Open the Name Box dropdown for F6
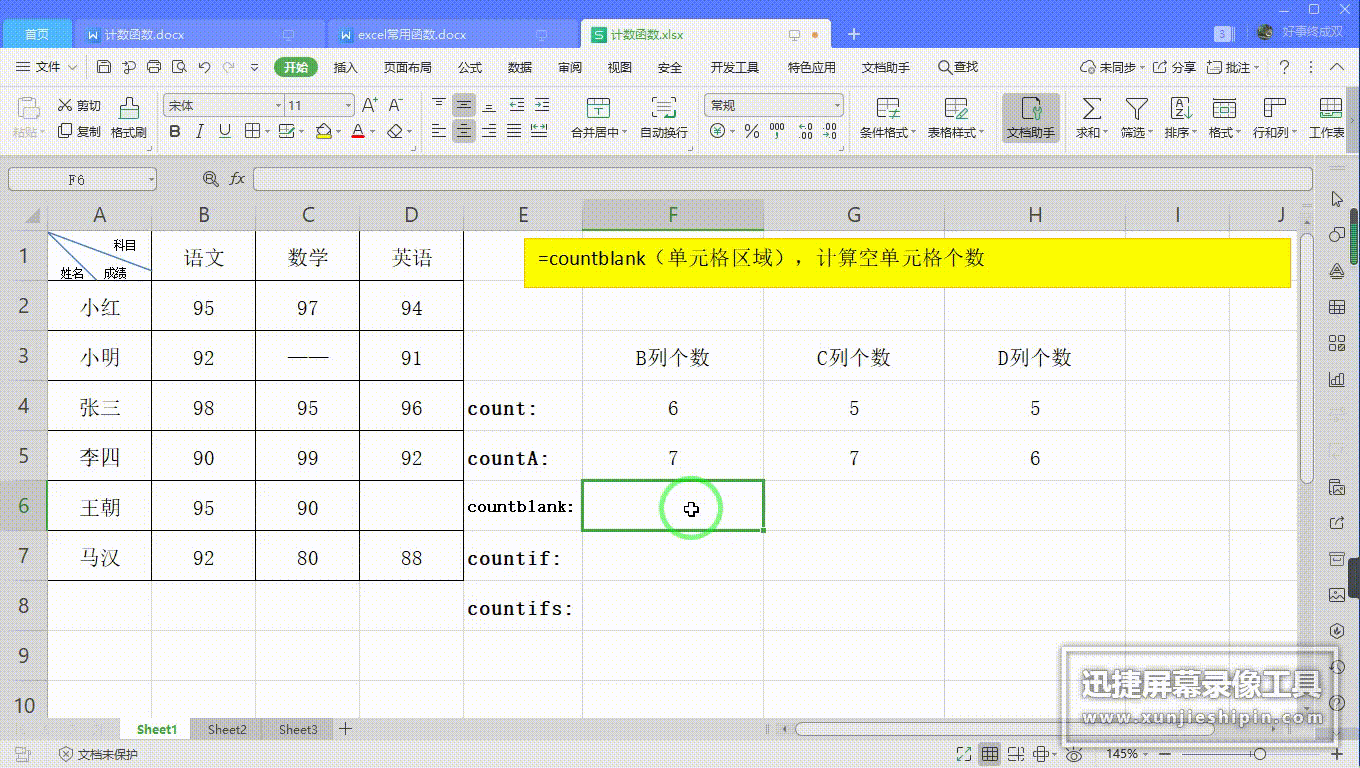The width and height of the screenshot is (1360, 768). point(151,179)
